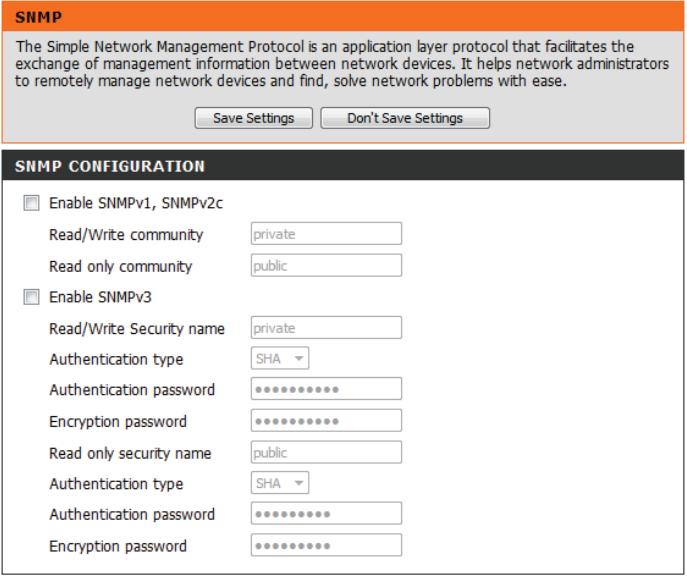Click Encryption password field for Read/Write security

pyautogui.click(x=325, y=420)
